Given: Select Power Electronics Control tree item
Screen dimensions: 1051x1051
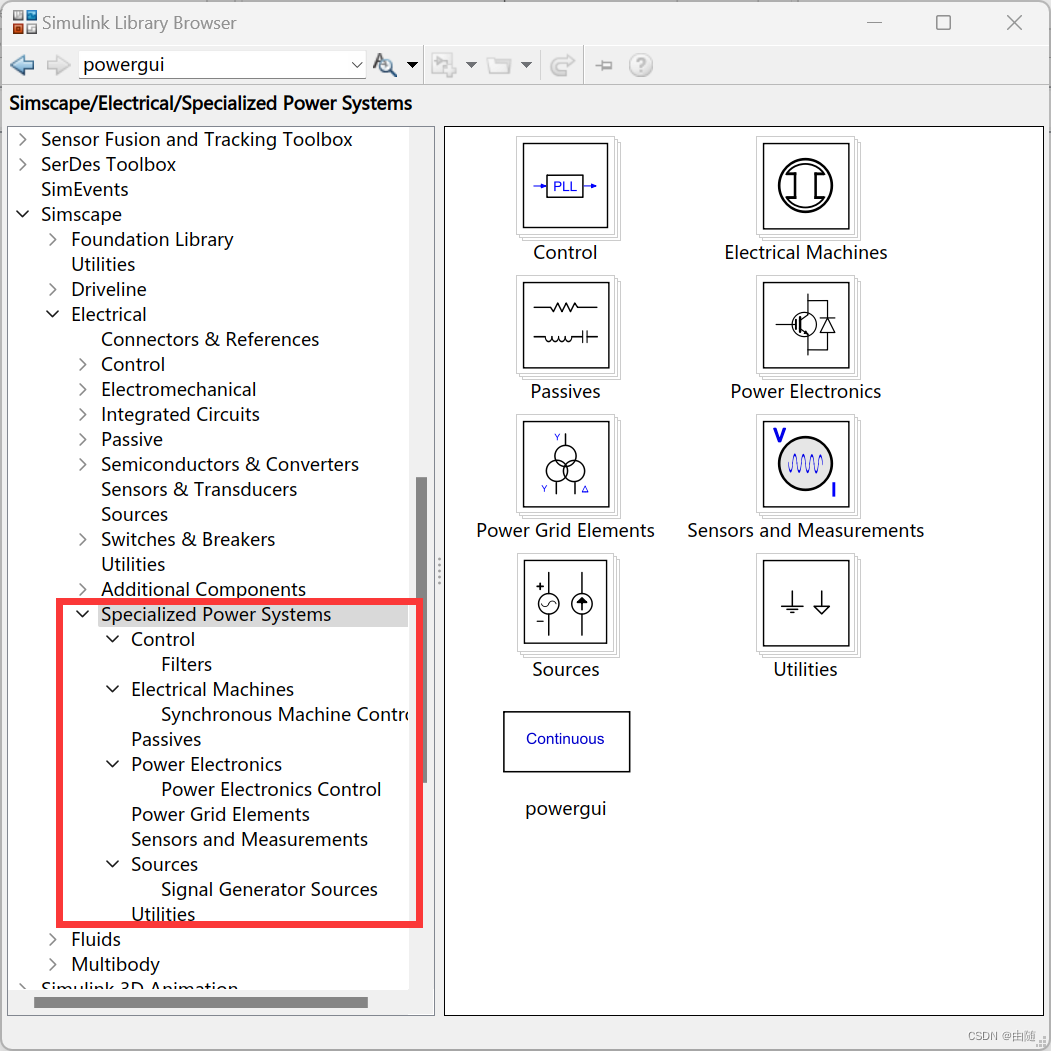Looking at the screenshot, I should coord(271,790).
